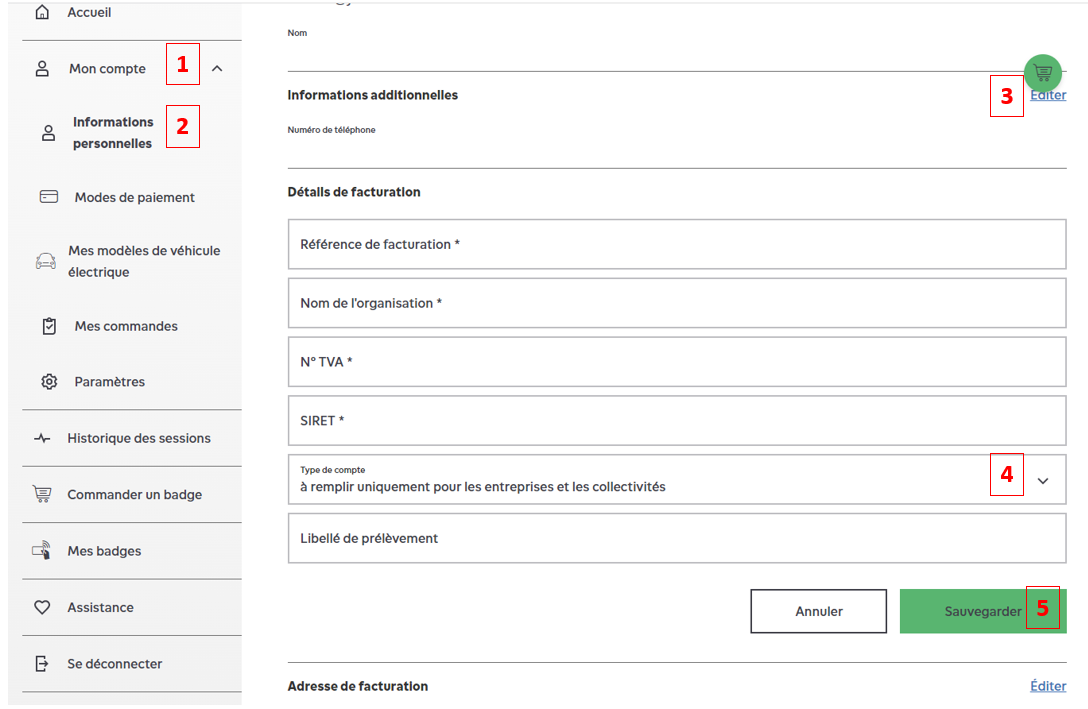1088x709 pixels.
Task: Open the Type de compte dropdown
Action: pos(677,479)
